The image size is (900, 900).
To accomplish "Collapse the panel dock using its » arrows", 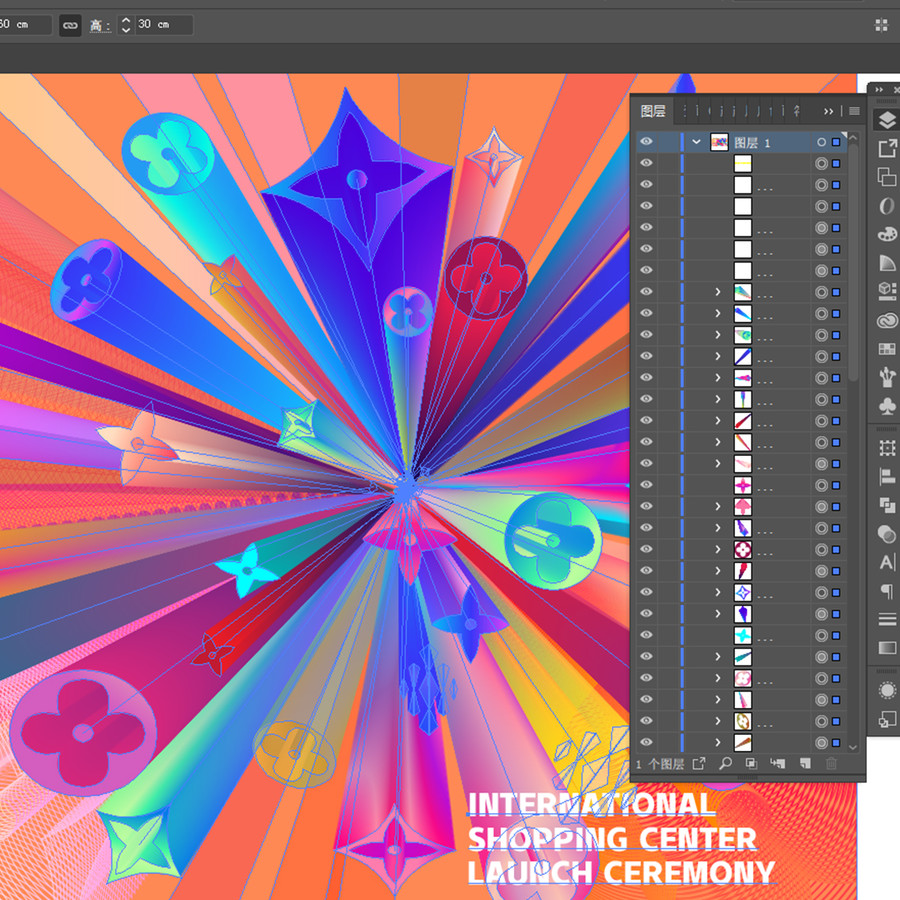I will (x=880, y=90).
